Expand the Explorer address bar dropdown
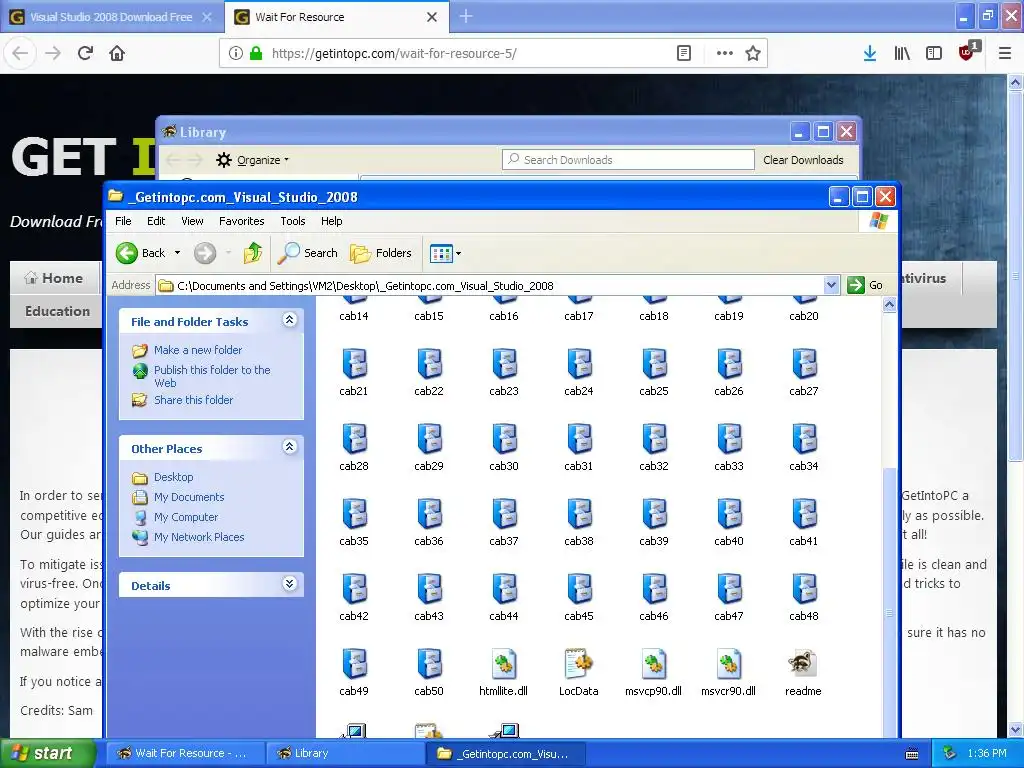 [x=831, y=285]
